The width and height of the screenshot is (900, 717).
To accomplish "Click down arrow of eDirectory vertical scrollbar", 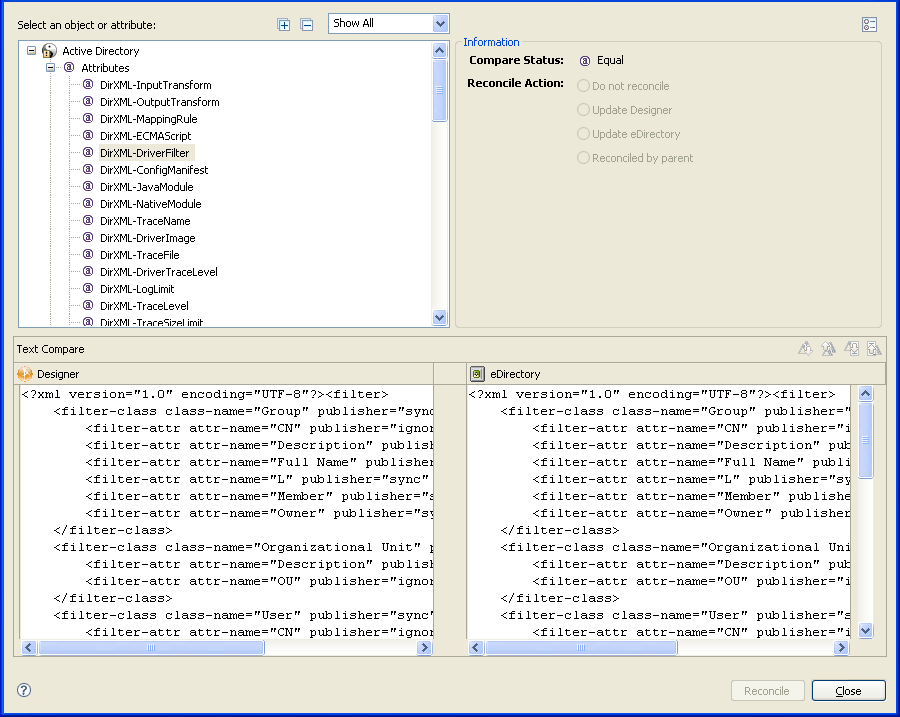I will coord(866,630).
